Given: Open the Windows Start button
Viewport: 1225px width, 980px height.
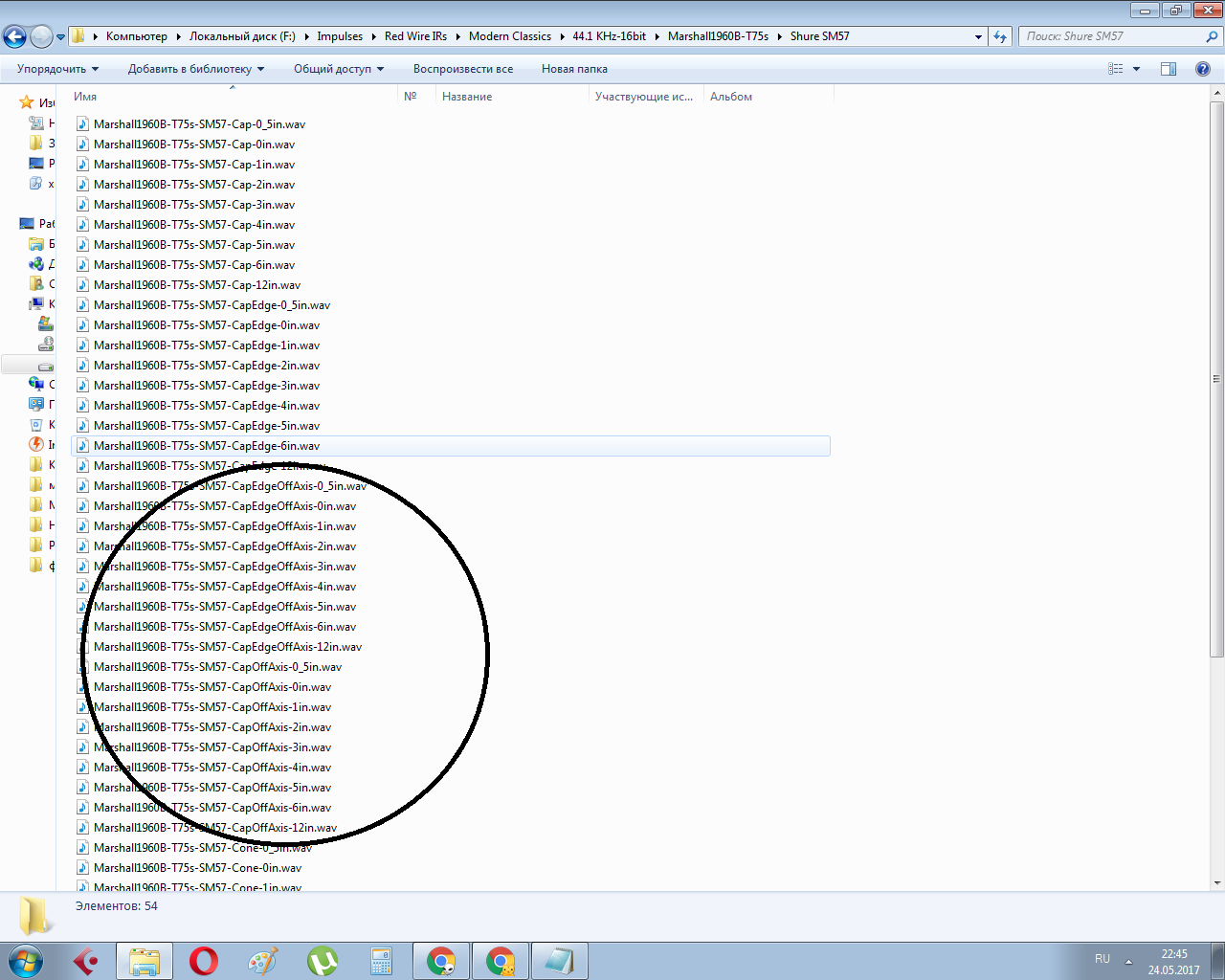Looking at the screenshot, I should pos(26,961).
